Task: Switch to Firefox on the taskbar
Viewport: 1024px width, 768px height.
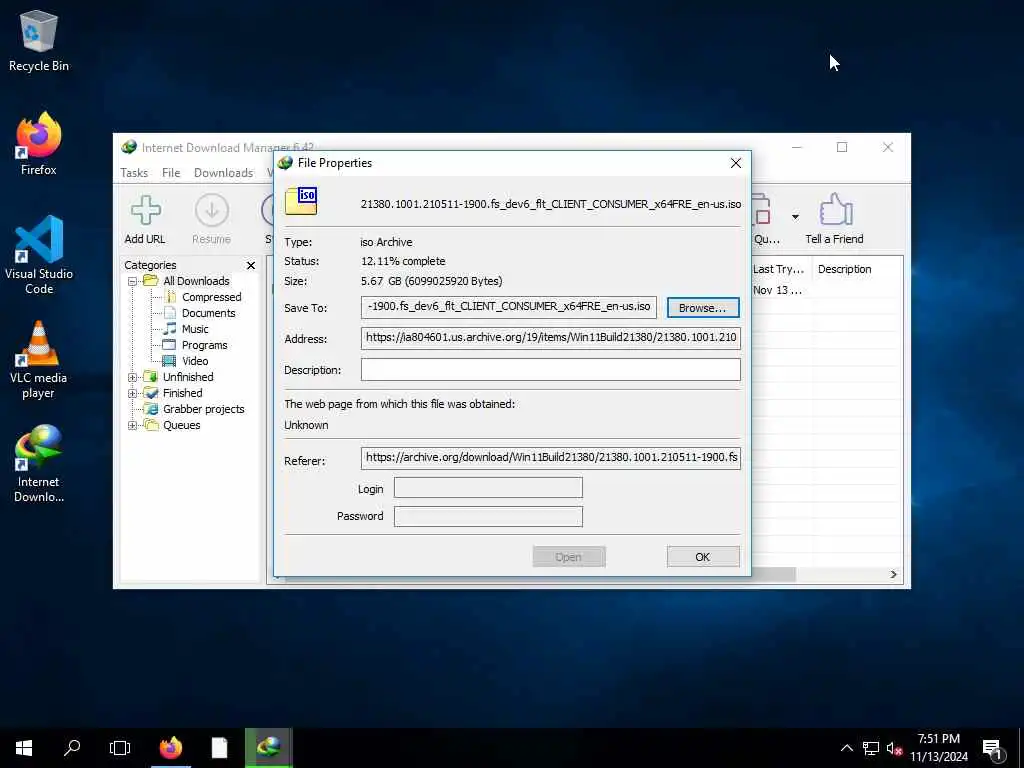Action: pyautogui.click(x=171, y=748)
